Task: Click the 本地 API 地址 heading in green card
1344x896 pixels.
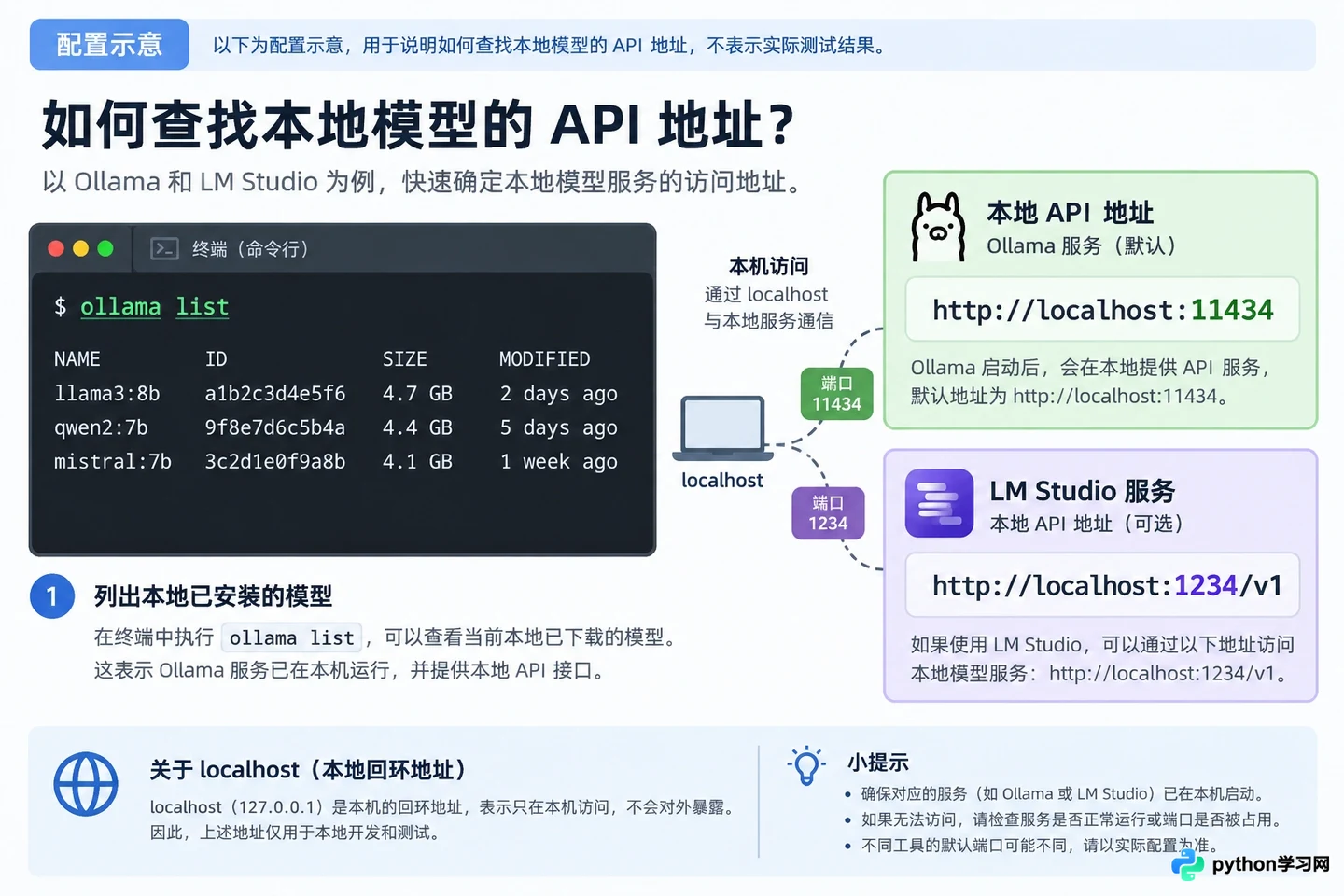Action: click(1071, 213)
